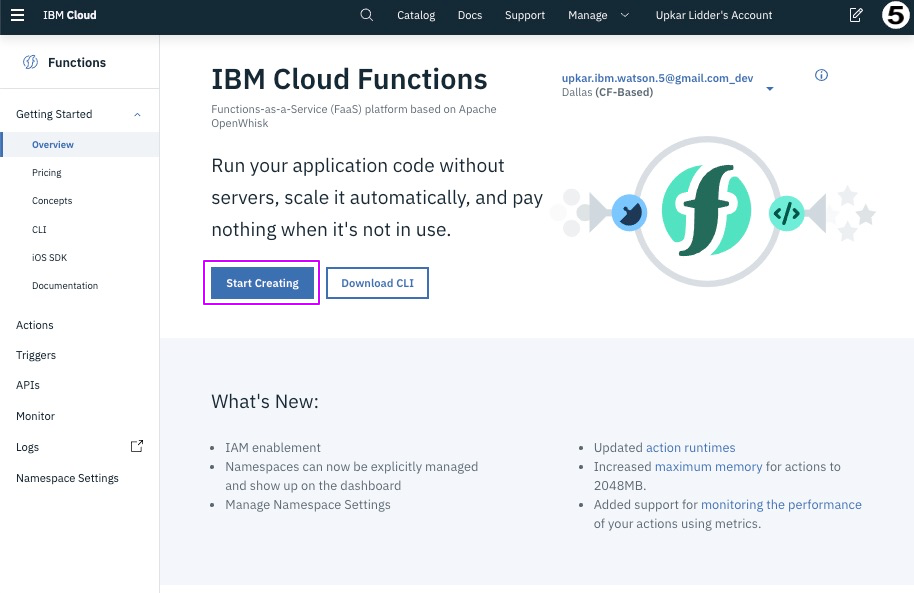Click Manage in the top navigation
The height and width of the screenshot is (593, 914).
[588, 15]
